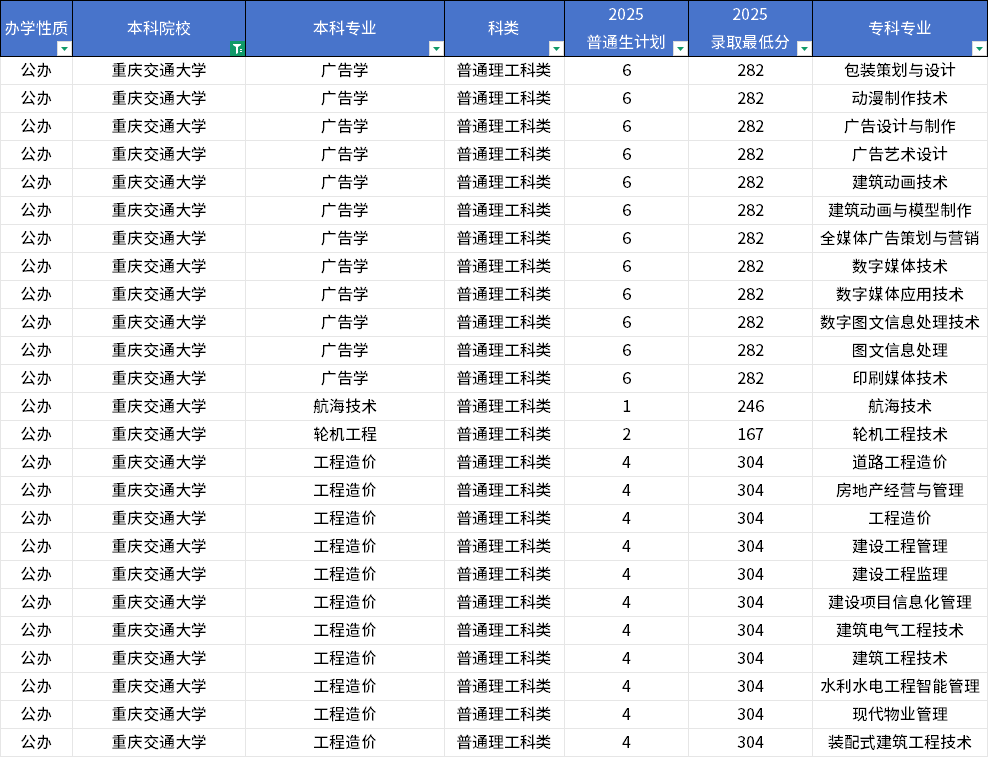This screenshot has width=988, height=757.
Task: Select the 轮机工程 cell in 本科专业 column
Action: 344,434
